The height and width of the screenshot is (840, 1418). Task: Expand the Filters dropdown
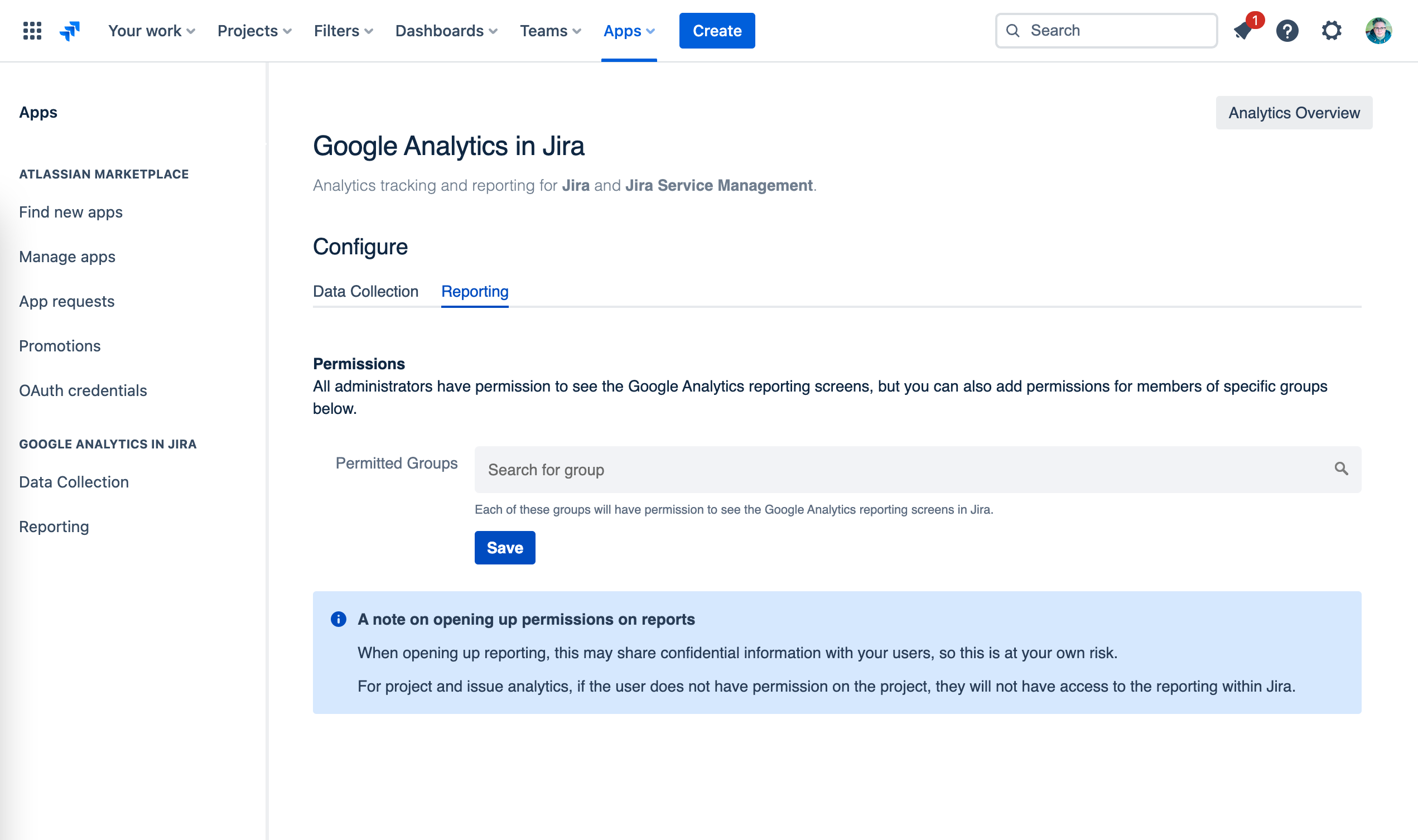343,31
